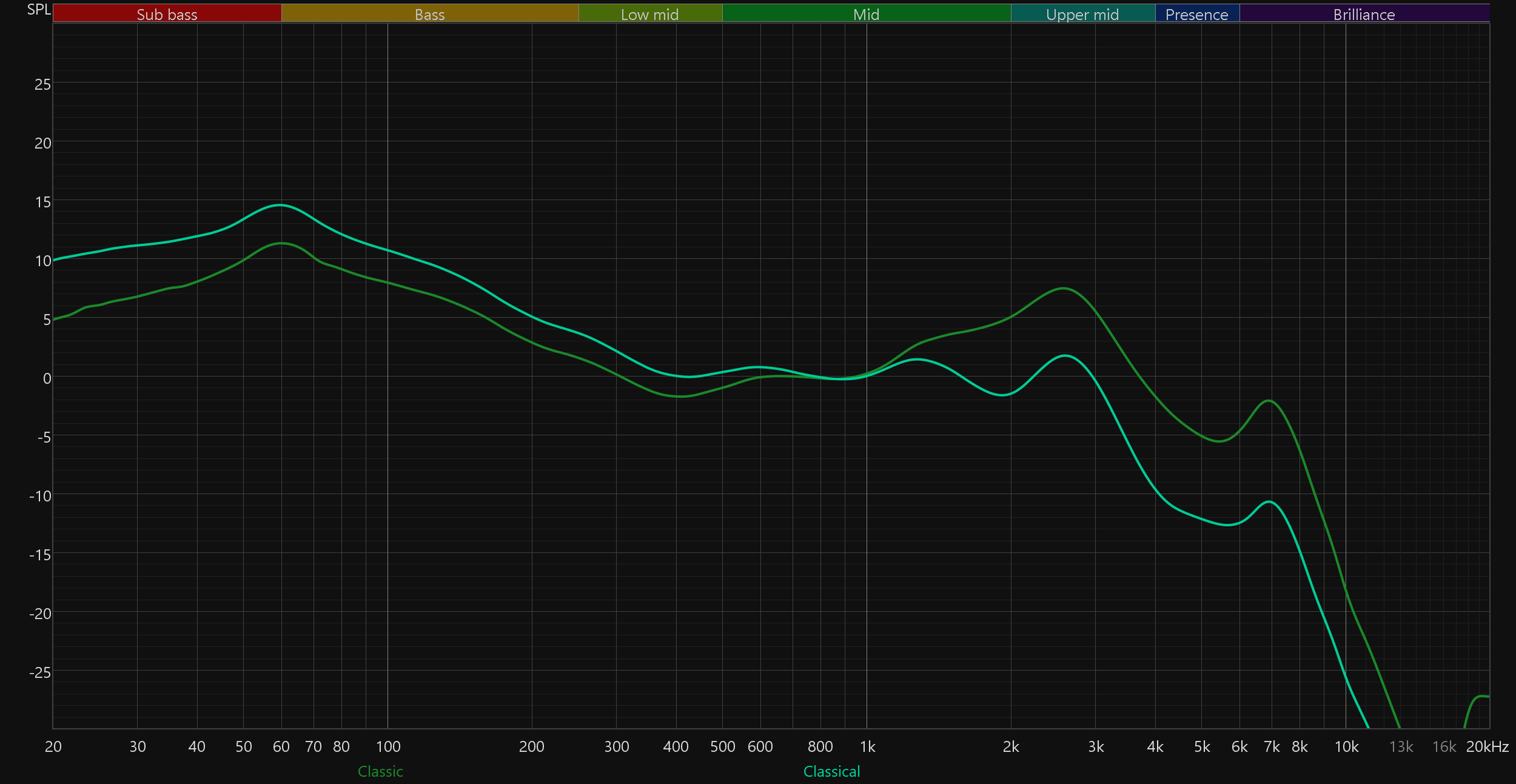Toggle the Classic curve legend label

tap(380, 771)
